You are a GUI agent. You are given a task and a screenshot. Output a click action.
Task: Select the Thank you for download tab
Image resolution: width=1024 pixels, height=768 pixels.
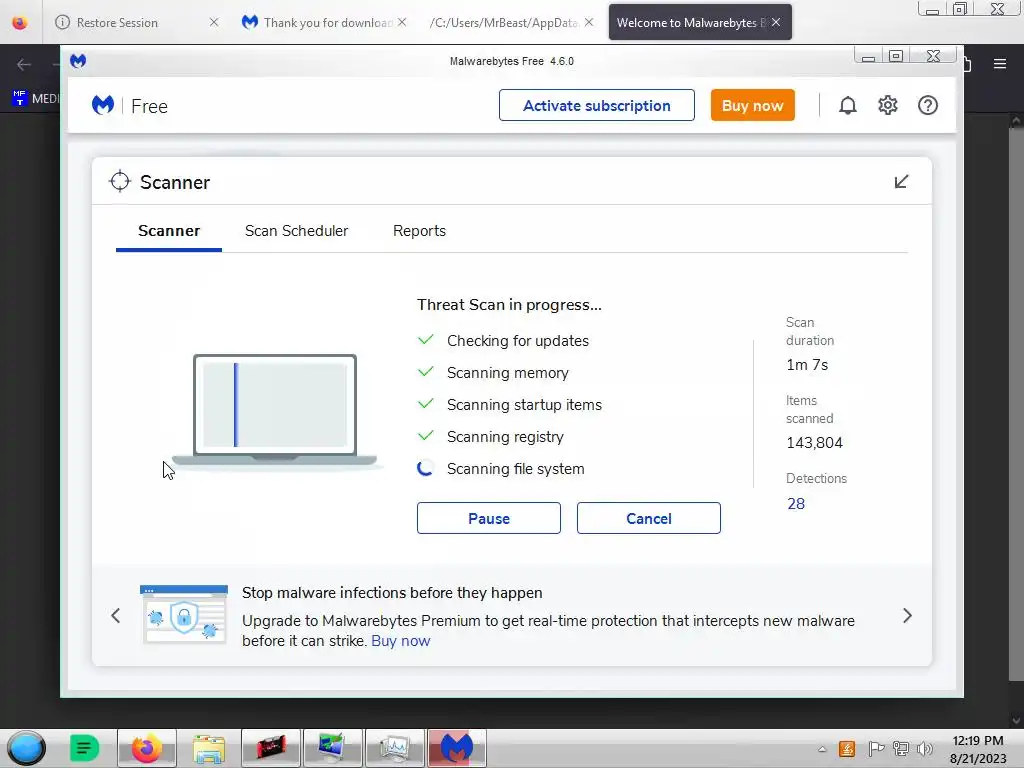tap(327, 23)
